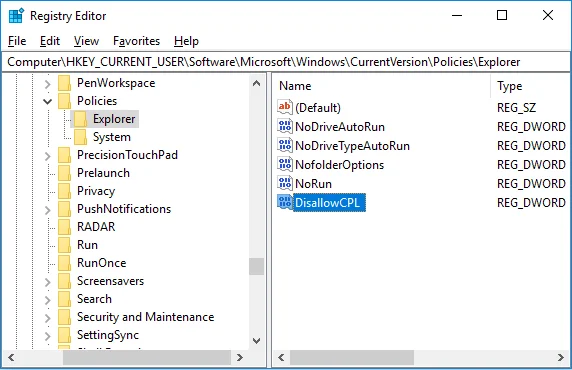The width and height of the screenshot is (572, 370).
Task: Click the tree pane scroll right arrow
Action: pos(240,357)
